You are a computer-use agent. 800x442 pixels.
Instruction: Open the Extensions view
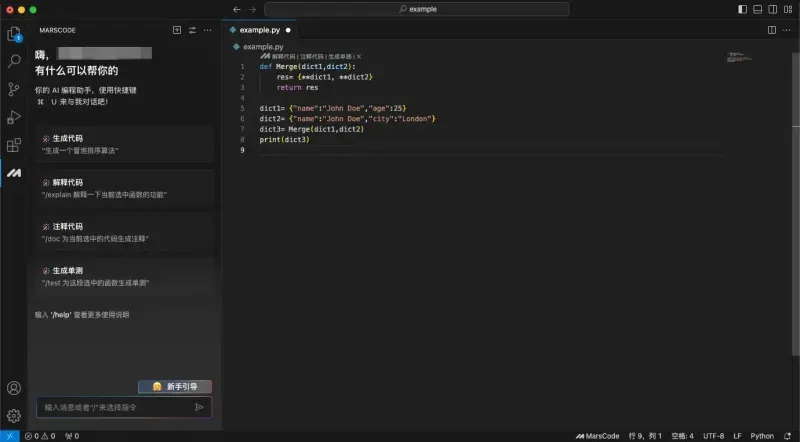point(14,145)
